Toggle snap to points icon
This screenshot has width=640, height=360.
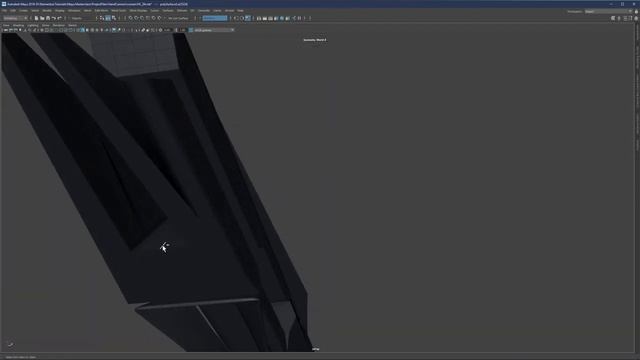(x=142, y=18)
